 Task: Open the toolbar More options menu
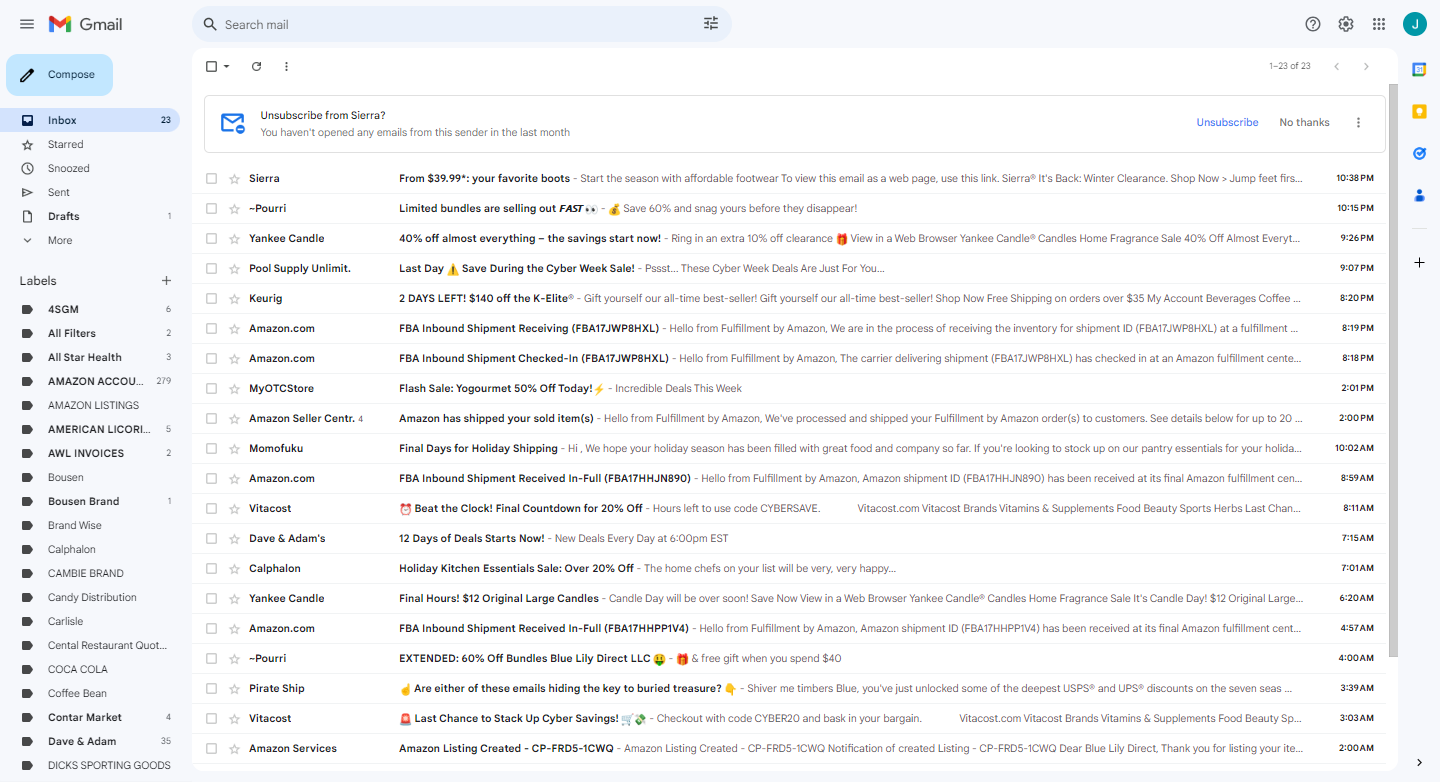point(286,66)
